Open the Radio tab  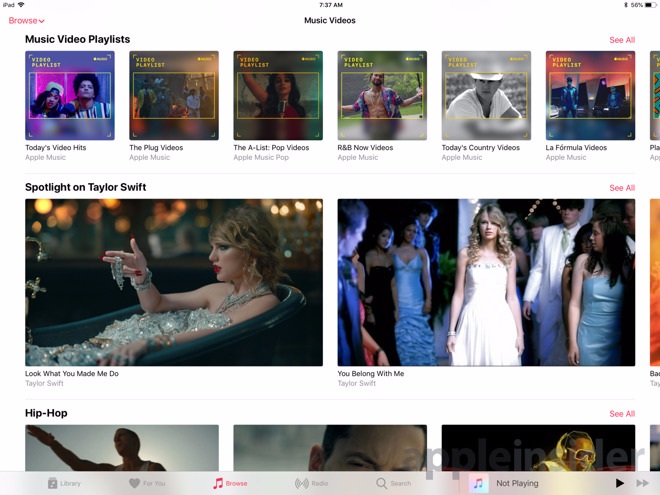point(311,483)
